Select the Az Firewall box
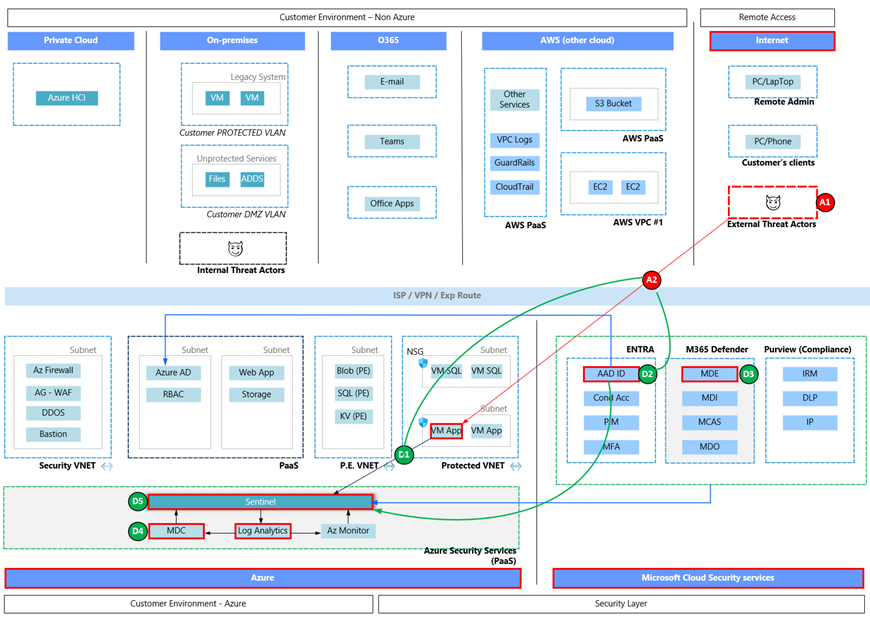870x618 pixels. point(53,371)
